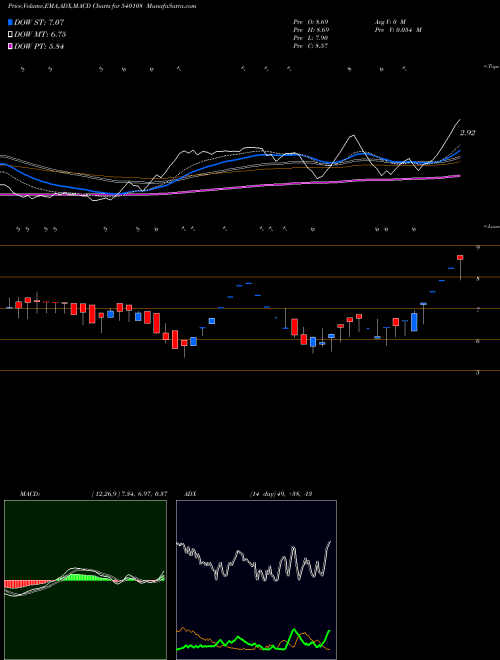The image size is (500, 660).
Task: Click the price axis label 5
Action: (478, 372)
